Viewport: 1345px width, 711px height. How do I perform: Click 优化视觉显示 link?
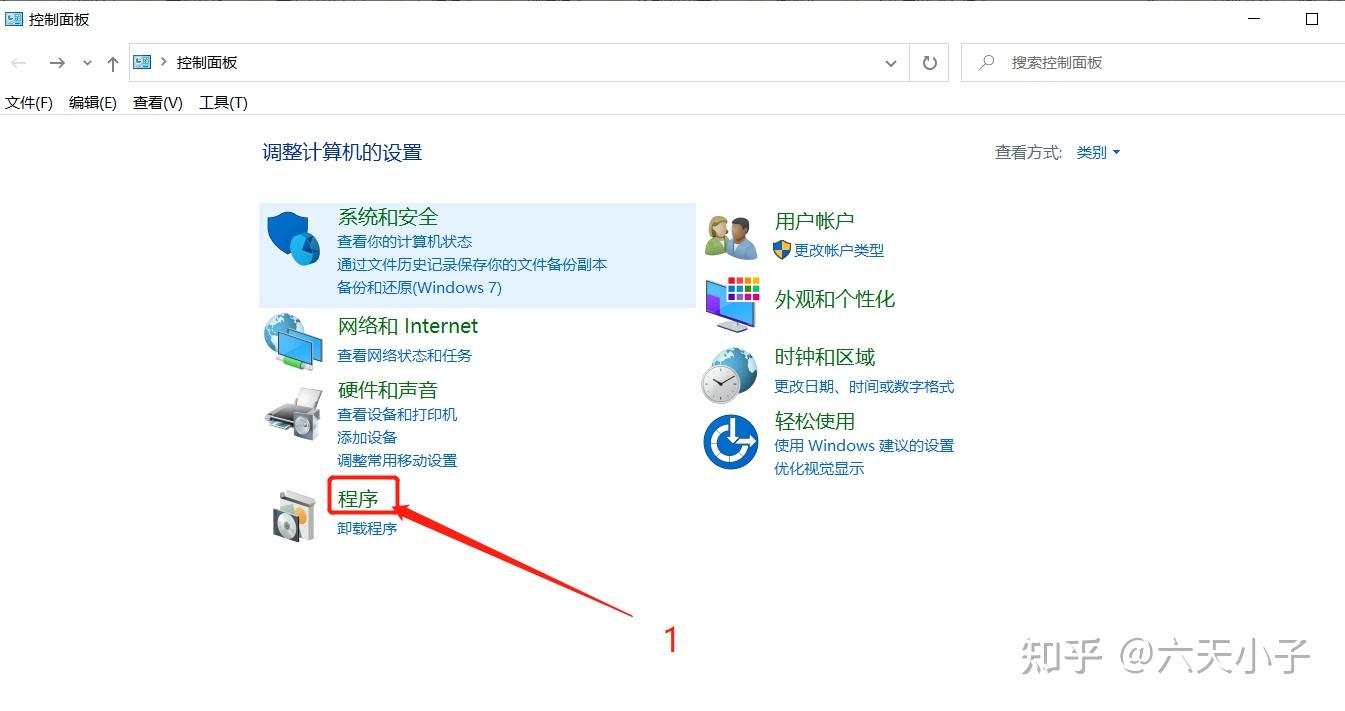819,469
